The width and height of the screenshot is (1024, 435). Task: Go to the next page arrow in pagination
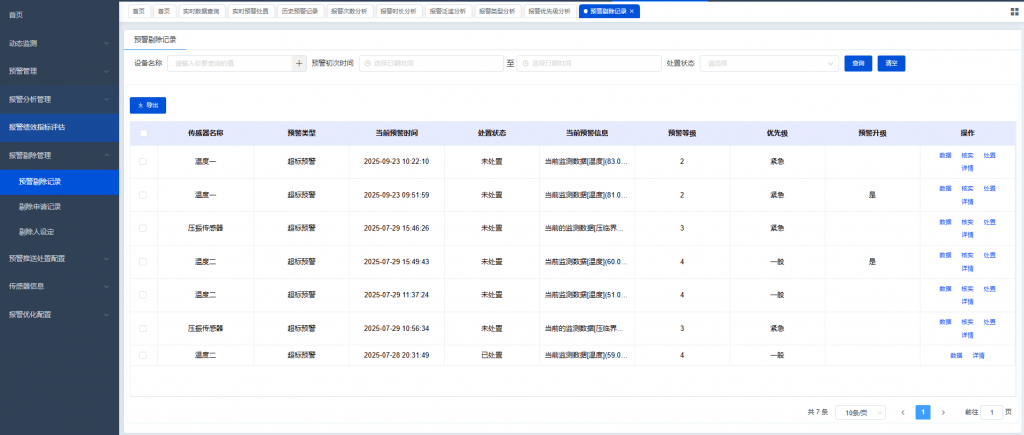tap(943, 412)
